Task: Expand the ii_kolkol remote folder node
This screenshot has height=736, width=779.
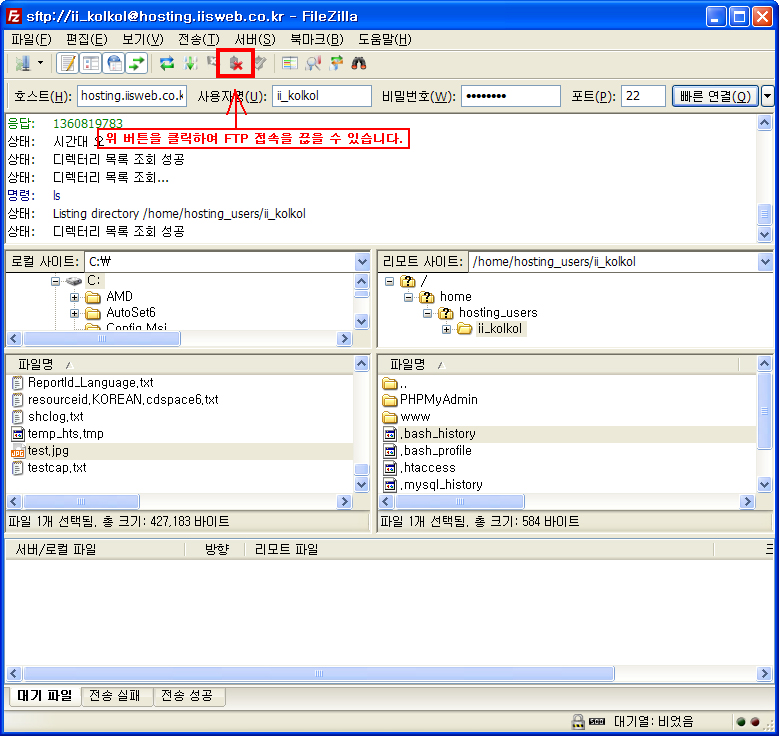Action: pyautogui.click(x=446, y=329)
